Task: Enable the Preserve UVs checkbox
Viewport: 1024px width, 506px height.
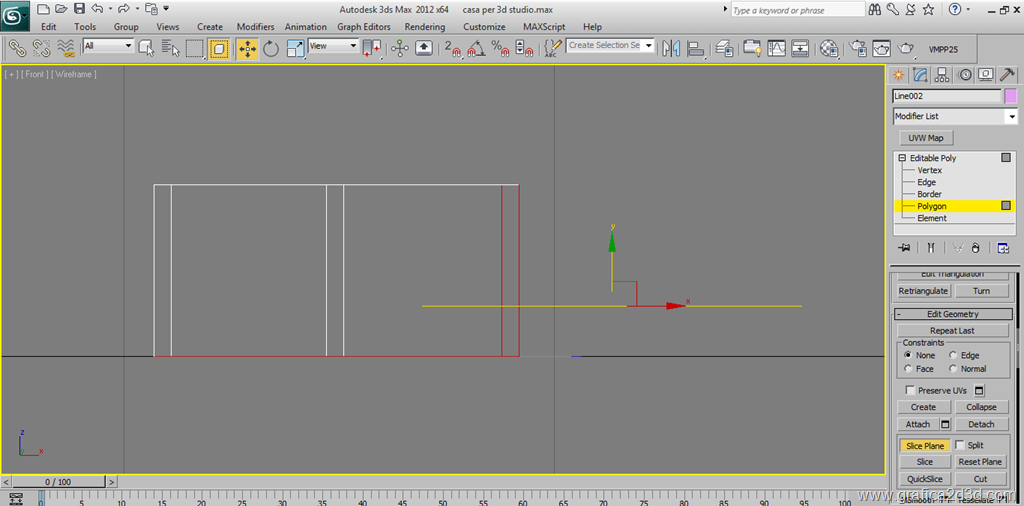Action: point(910,390)
